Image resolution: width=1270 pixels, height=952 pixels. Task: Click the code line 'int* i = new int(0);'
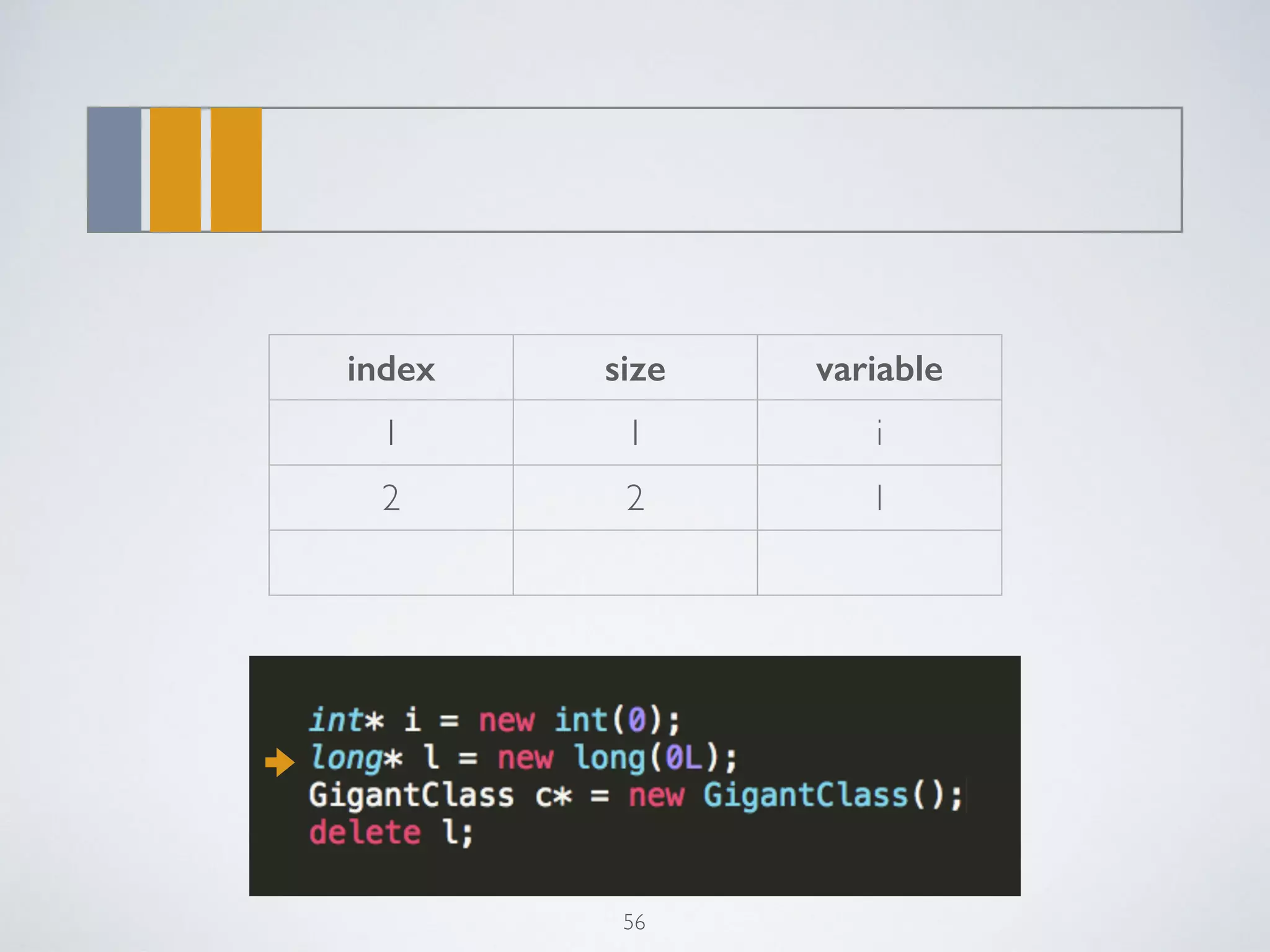click(x=495, y=720)
